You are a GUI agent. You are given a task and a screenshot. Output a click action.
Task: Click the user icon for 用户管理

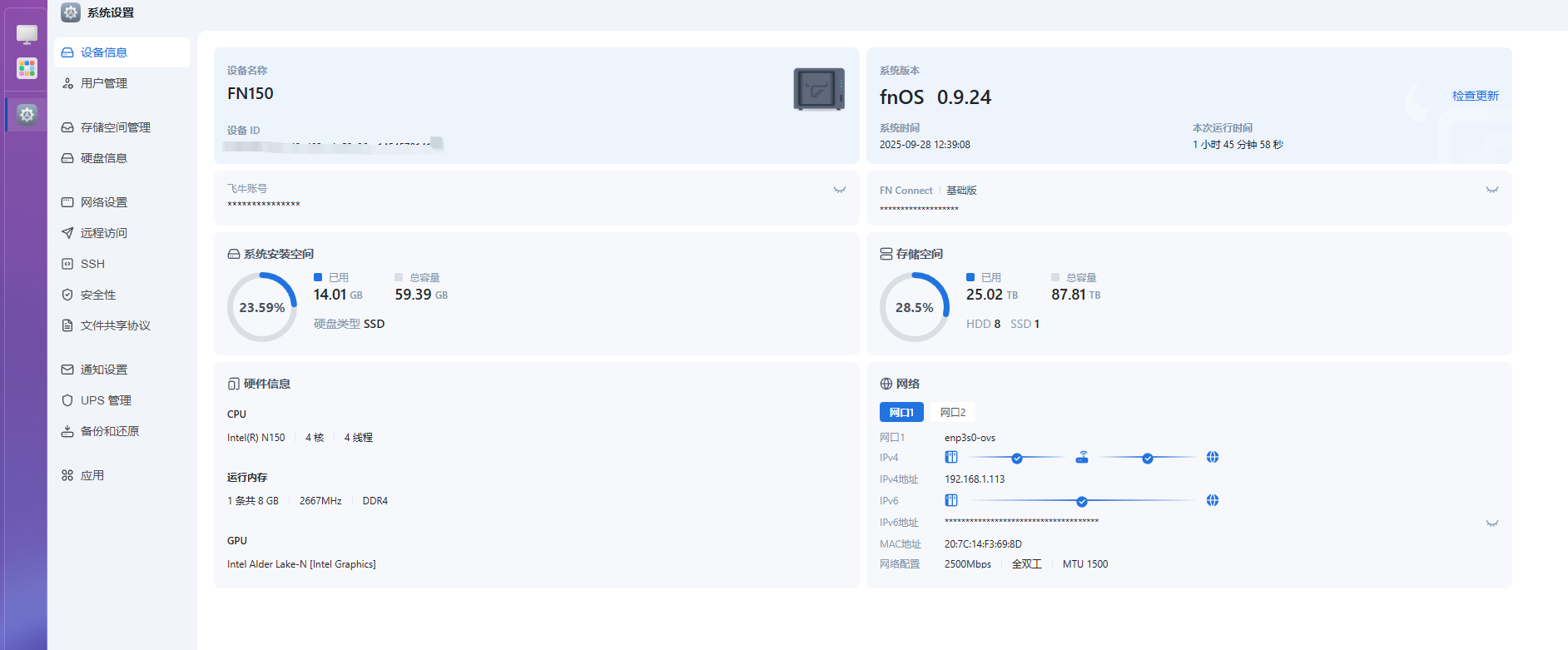coord(67,83)
